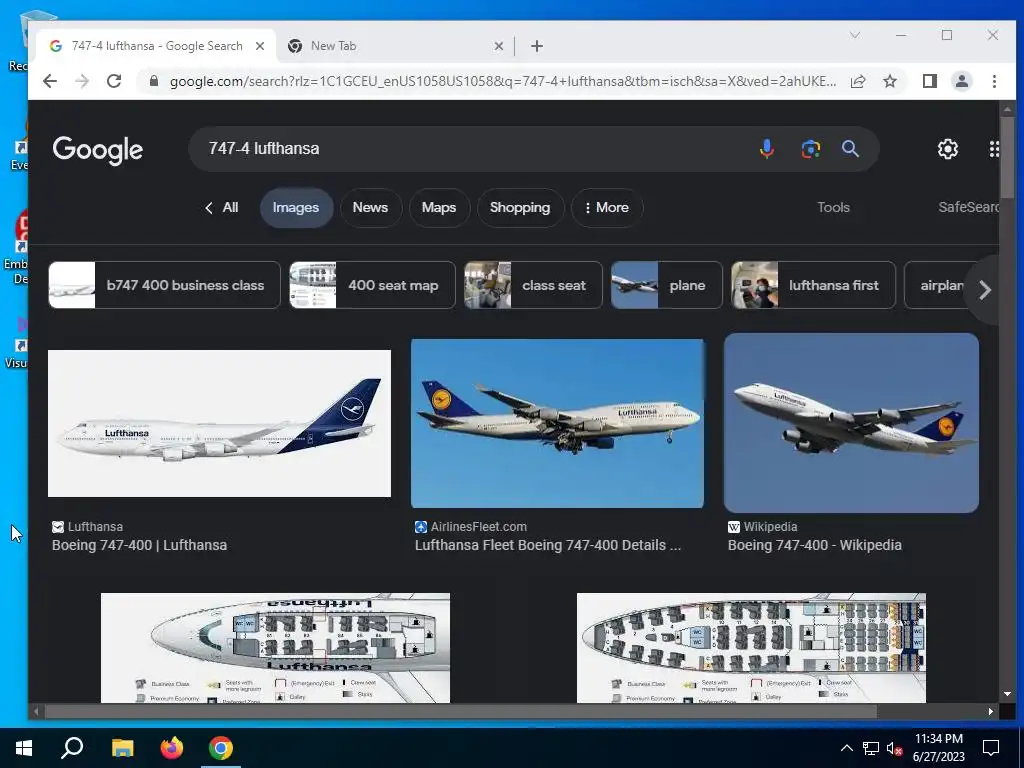Click the AirlinesFleet.com source label
Viewport: 1024px width, 768px height.
tap(479, 526)
